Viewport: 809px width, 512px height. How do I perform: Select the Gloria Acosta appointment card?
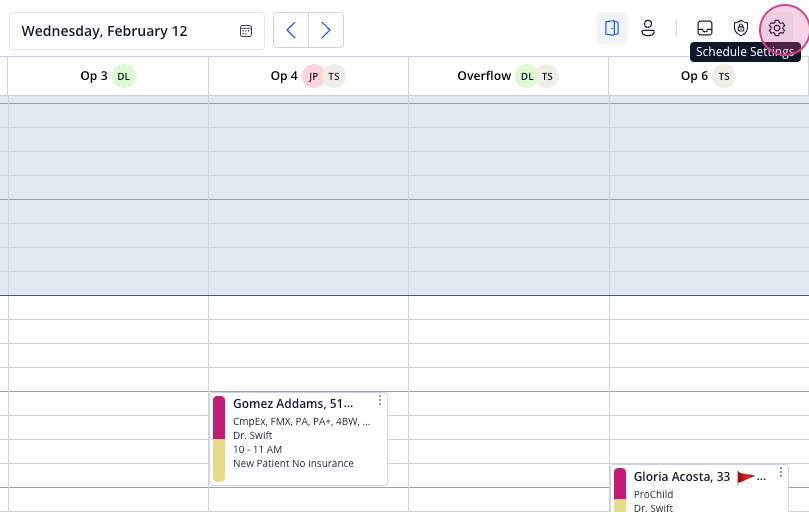coord(700,489)
